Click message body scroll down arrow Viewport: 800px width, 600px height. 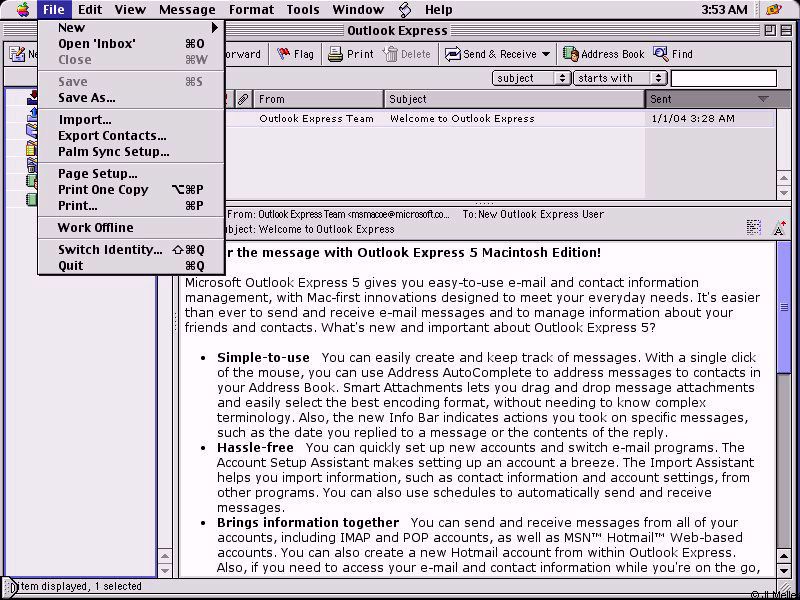click(x=784, y=570)
